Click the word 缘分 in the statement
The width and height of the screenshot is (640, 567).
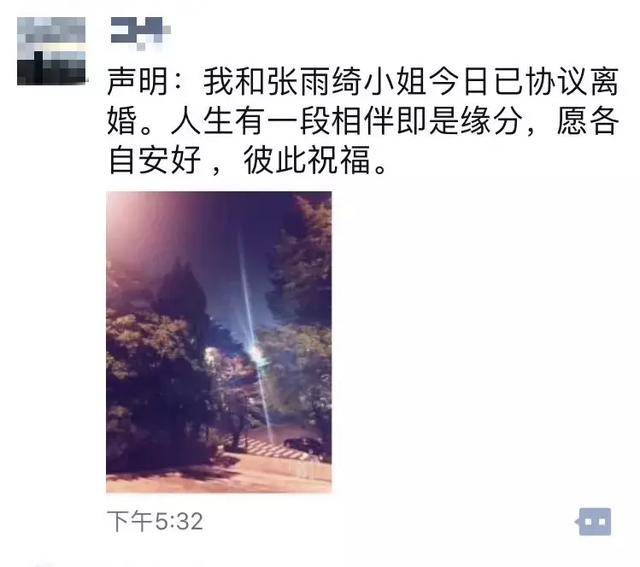click(x=492, y=121)
